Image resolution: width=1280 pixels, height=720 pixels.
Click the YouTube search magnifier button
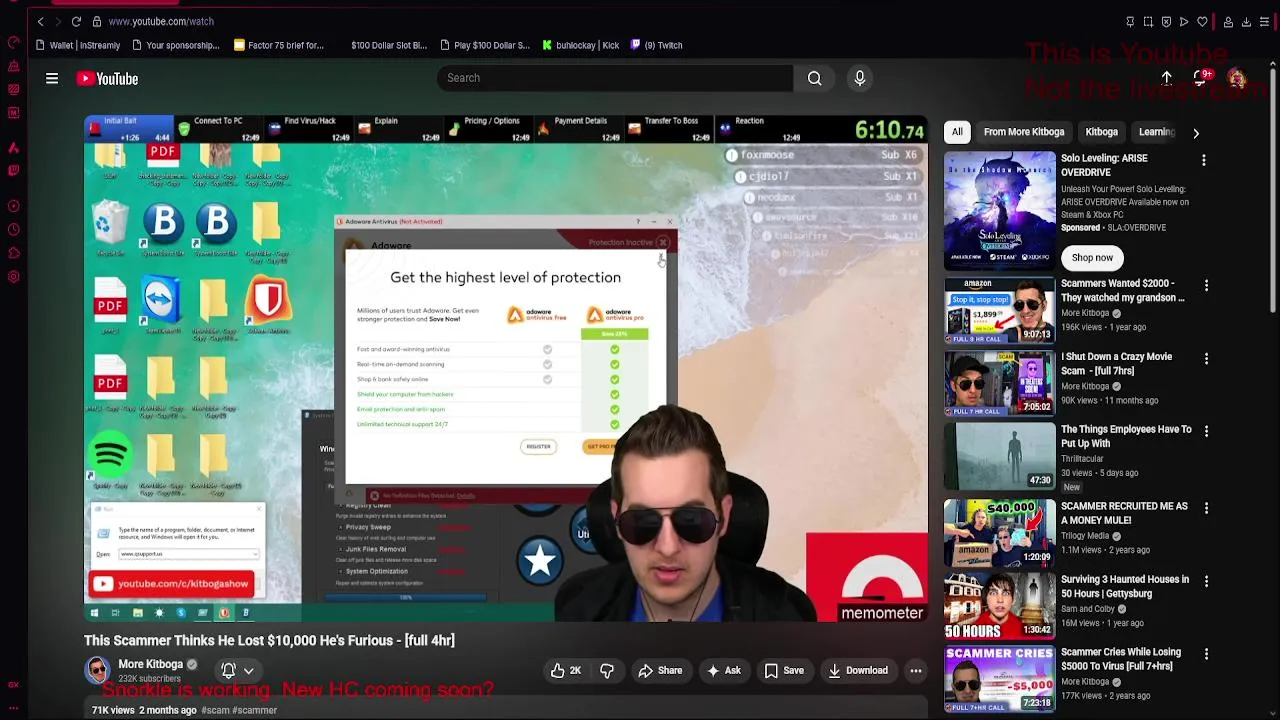click(x=815, y=78)
